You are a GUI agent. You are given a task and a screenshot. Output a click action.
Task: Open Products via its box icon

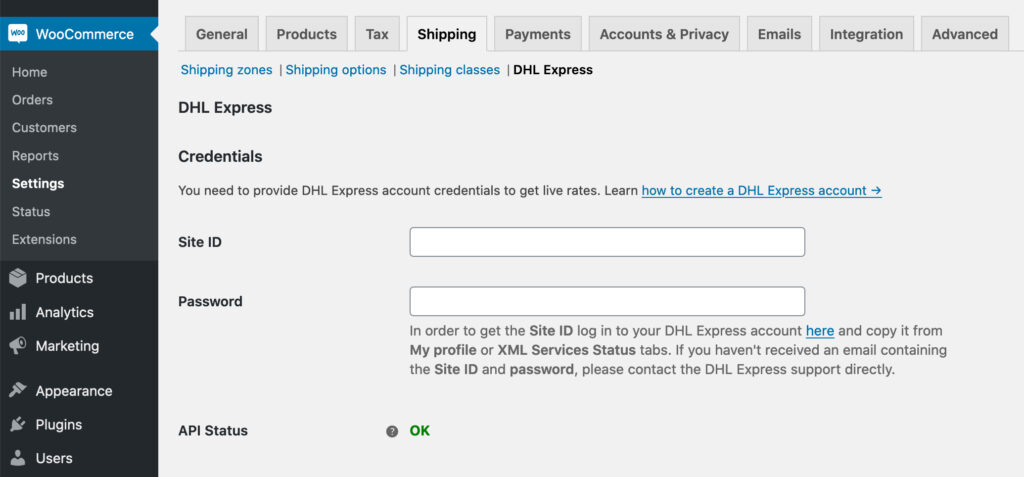pos(18,278)
